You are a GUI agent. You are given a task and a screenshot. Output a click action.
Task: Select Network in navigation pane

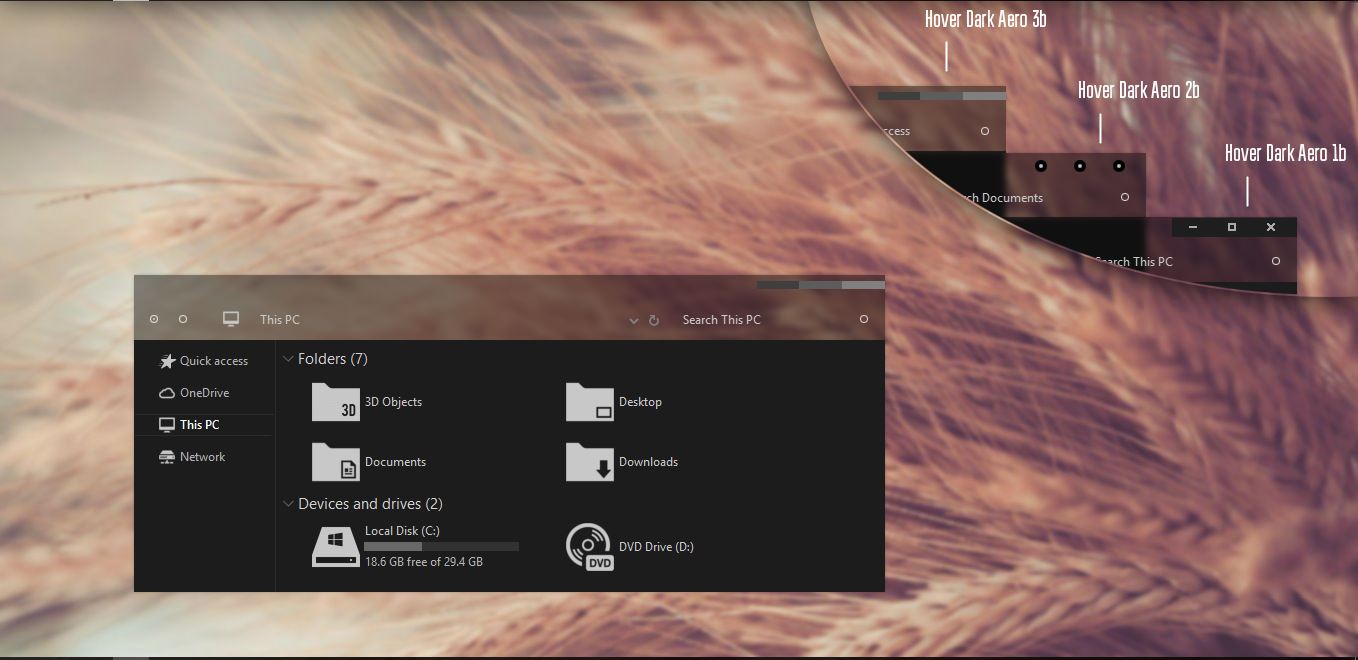click(202, 457)
